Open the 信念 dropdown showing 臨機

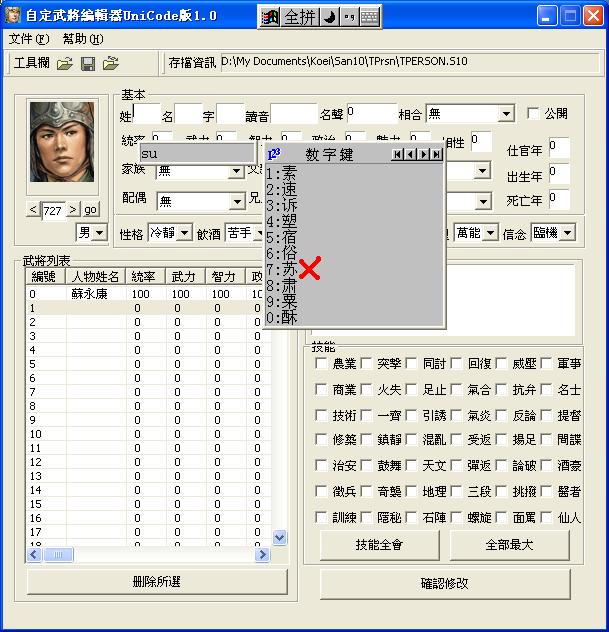point(567,233)
